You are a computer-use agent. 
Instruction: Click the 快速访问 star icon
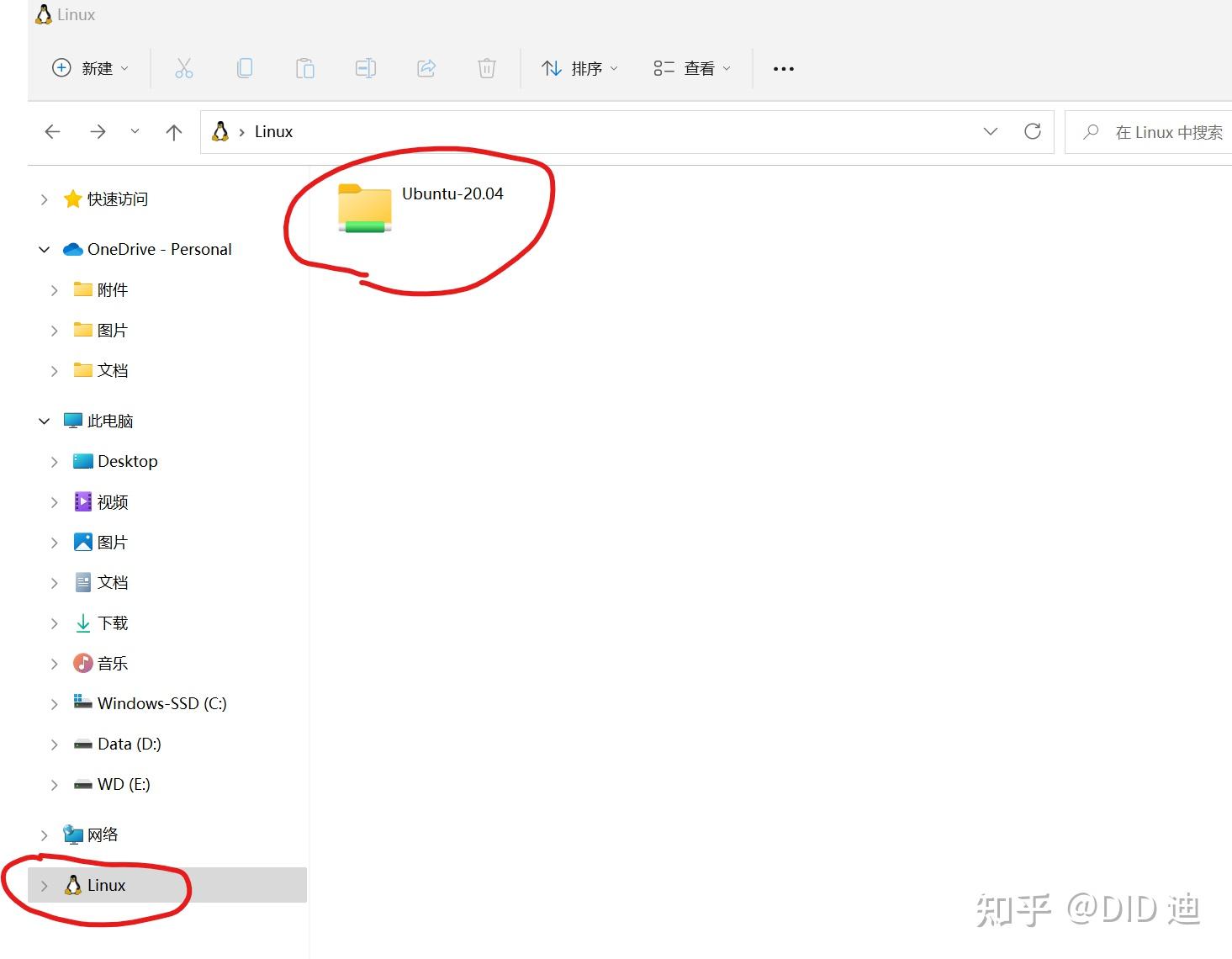72,199
